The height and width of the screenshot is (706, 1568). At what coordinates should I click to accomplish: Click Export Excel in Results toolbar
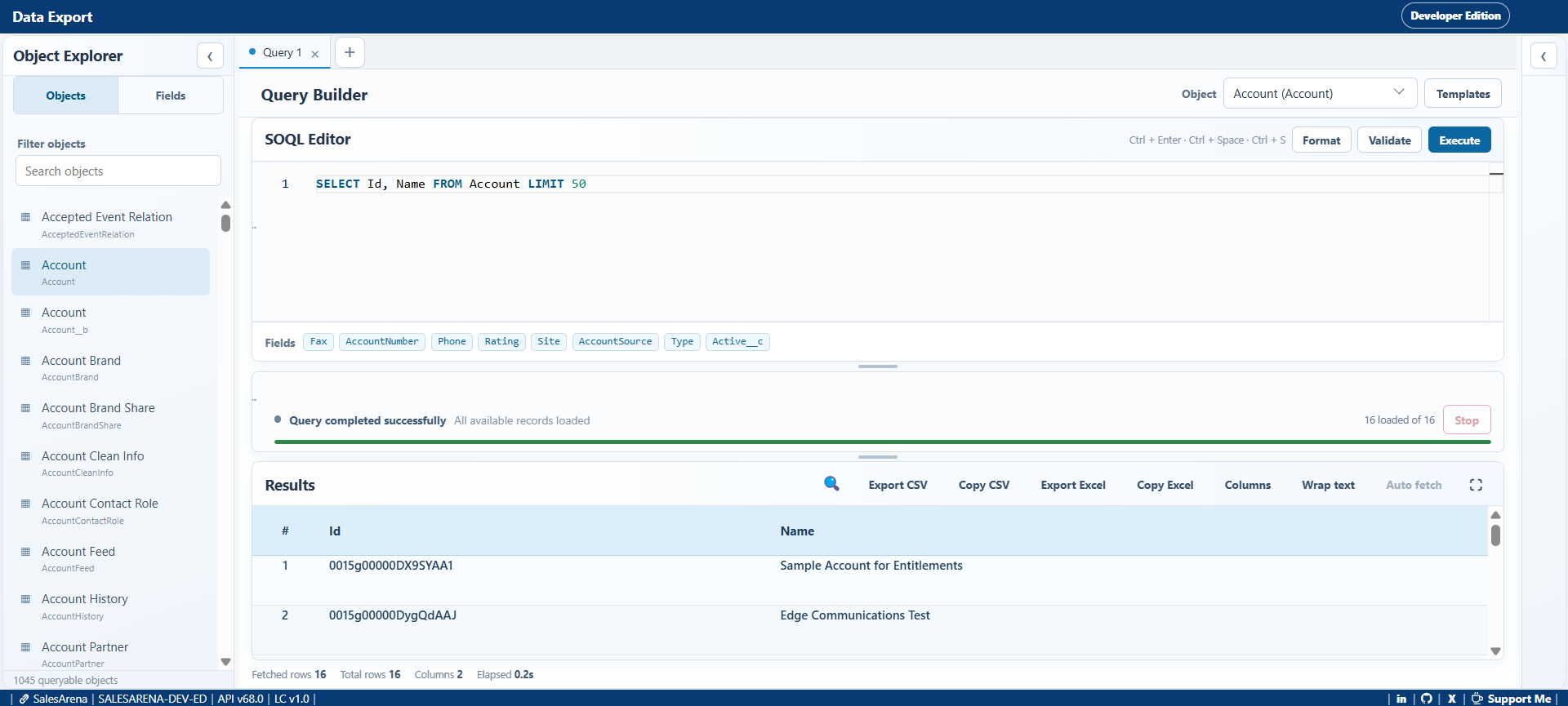pos(1073,485)
